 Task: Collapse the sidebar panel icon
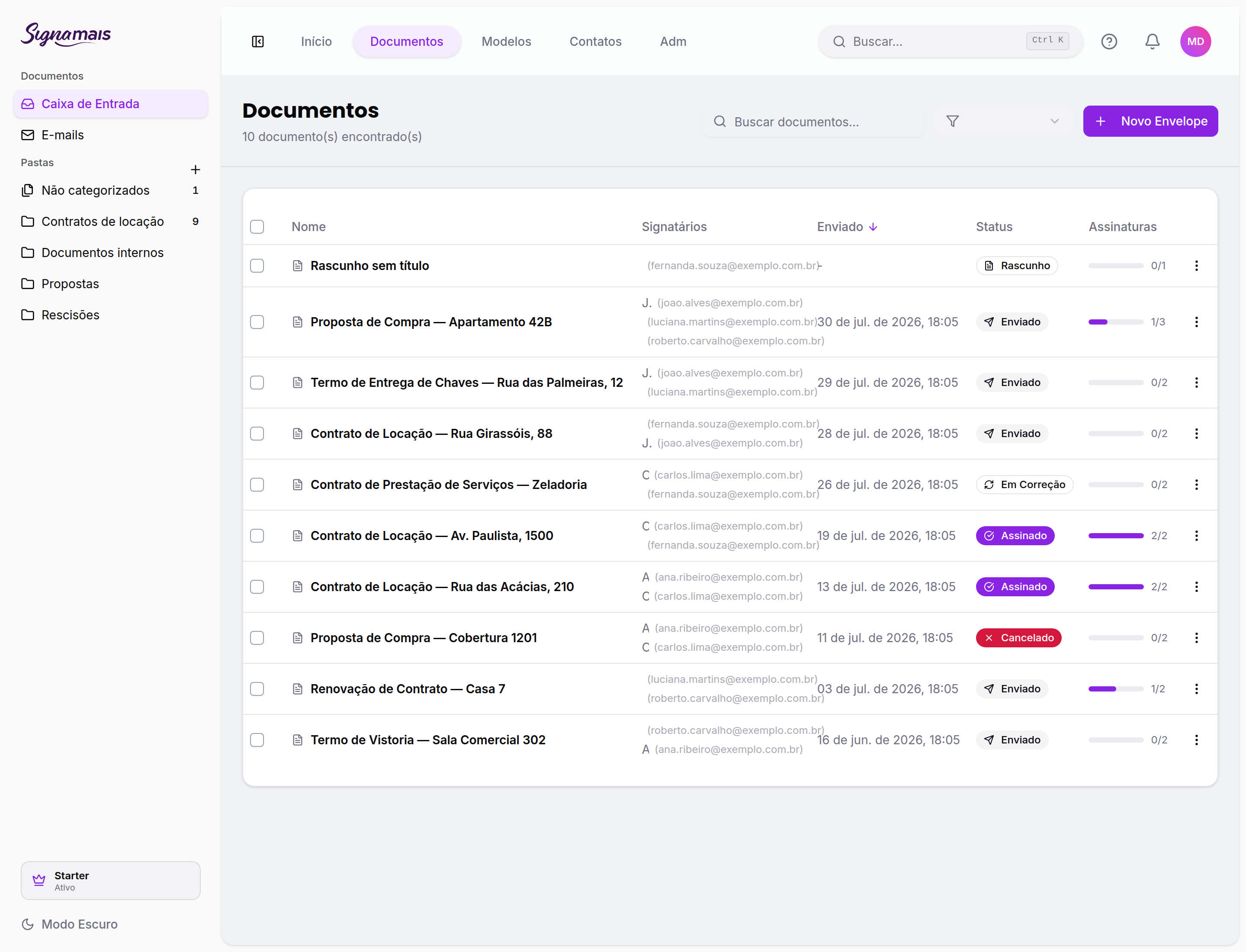coord(258,42)
